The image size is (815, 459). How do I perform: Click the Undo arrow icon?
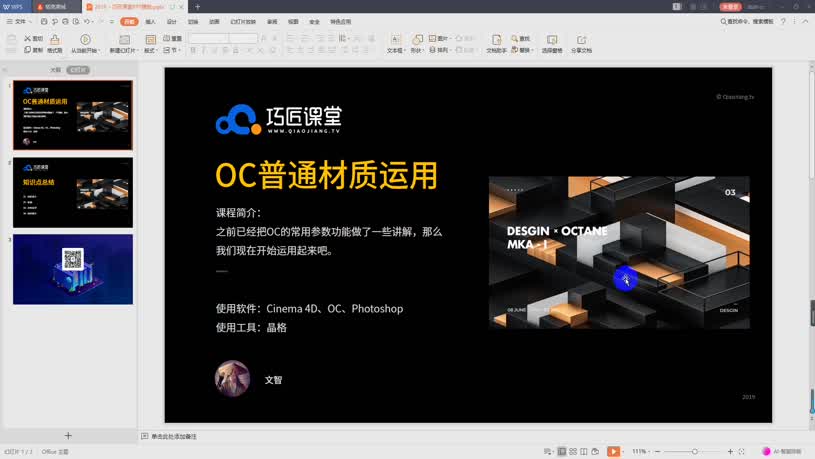87,22
